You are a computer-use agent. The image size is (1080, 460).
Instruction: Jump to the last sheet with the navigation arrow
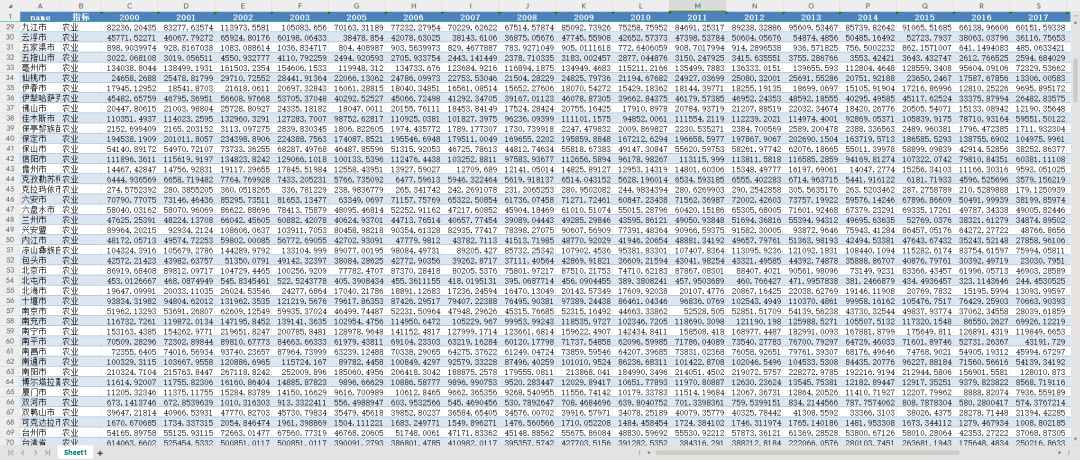point(47,453)
